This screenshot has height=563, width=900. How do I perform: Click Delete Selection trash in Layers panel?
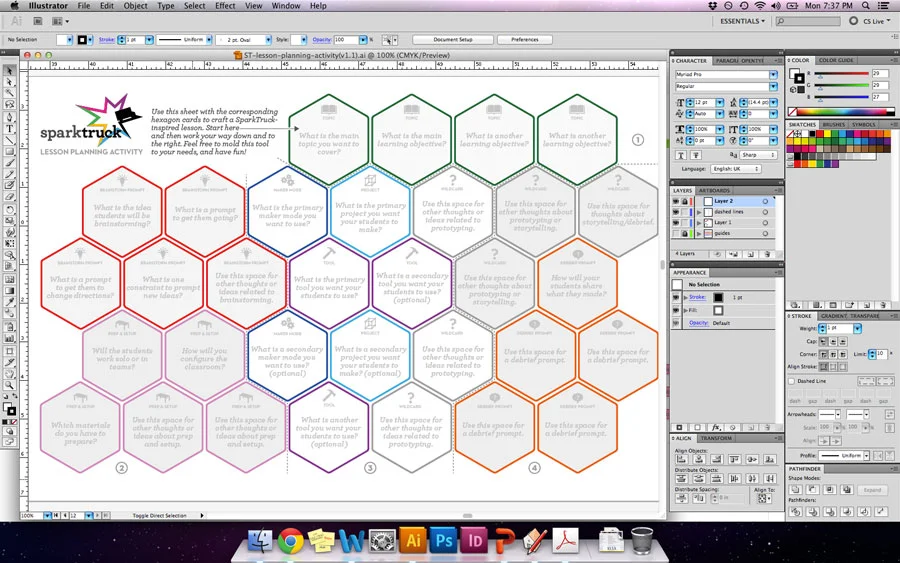tap(767, 254)
